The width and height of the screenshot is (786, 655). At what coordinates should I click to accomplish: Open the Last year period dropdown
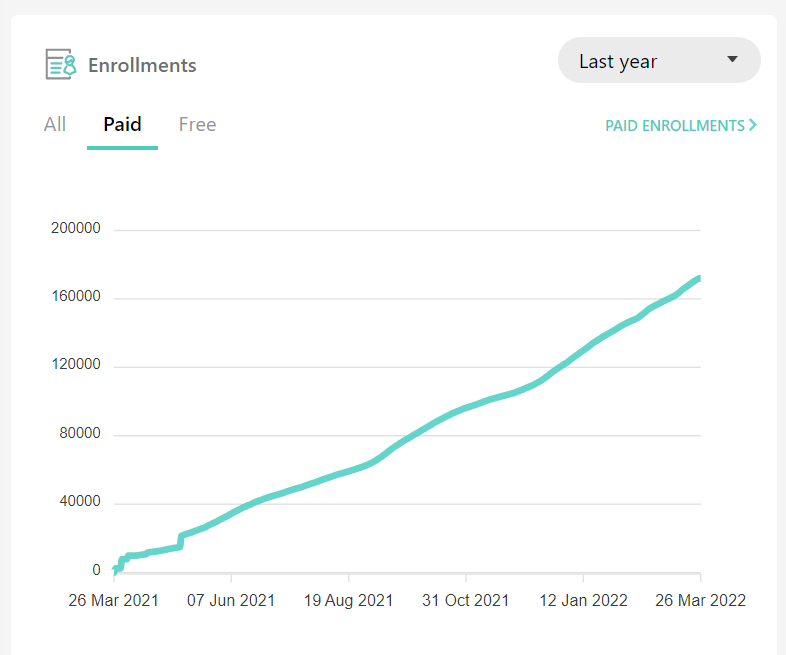click(x=658, y=61)
